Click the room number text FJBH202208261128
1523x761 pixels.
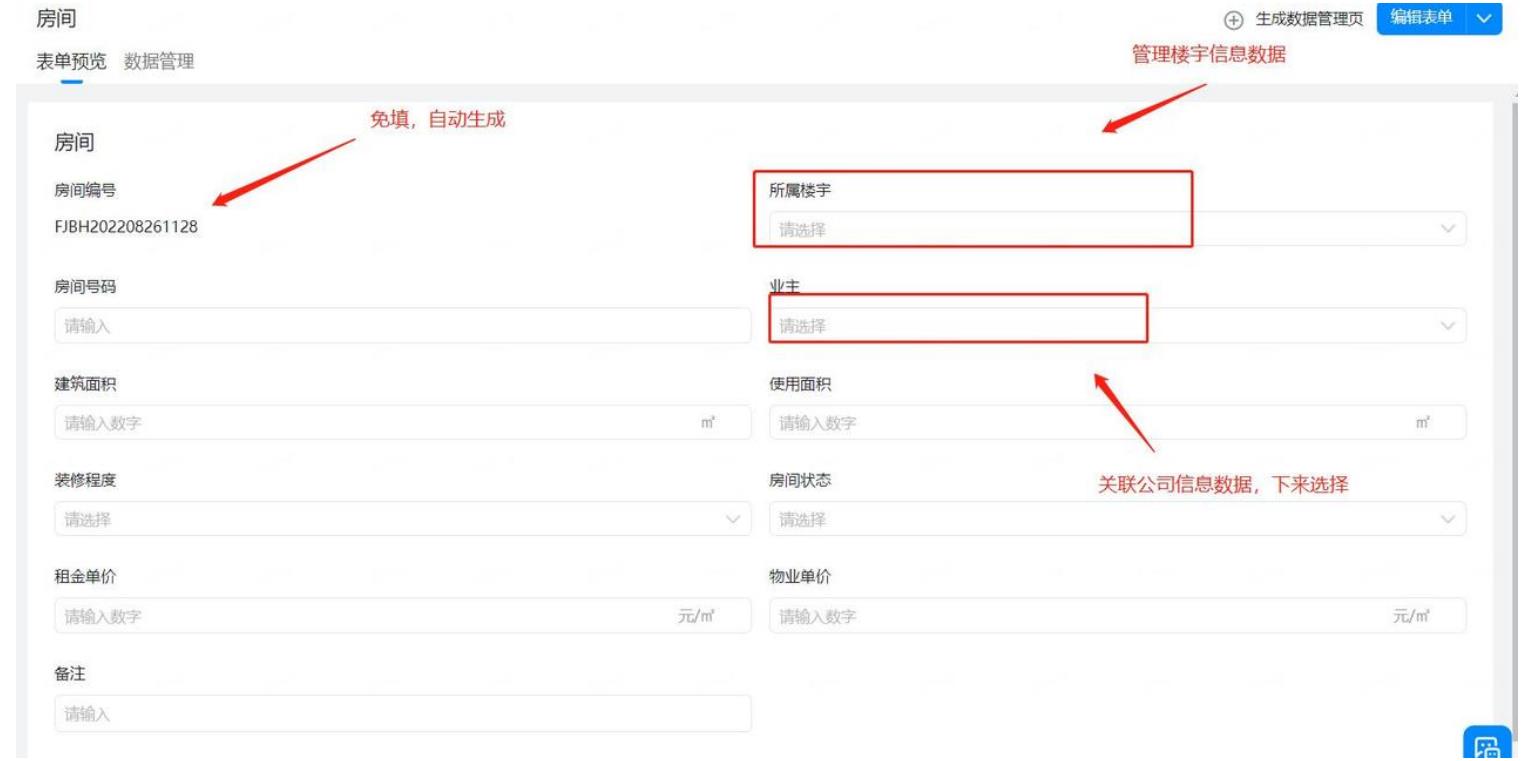(126, 228)
